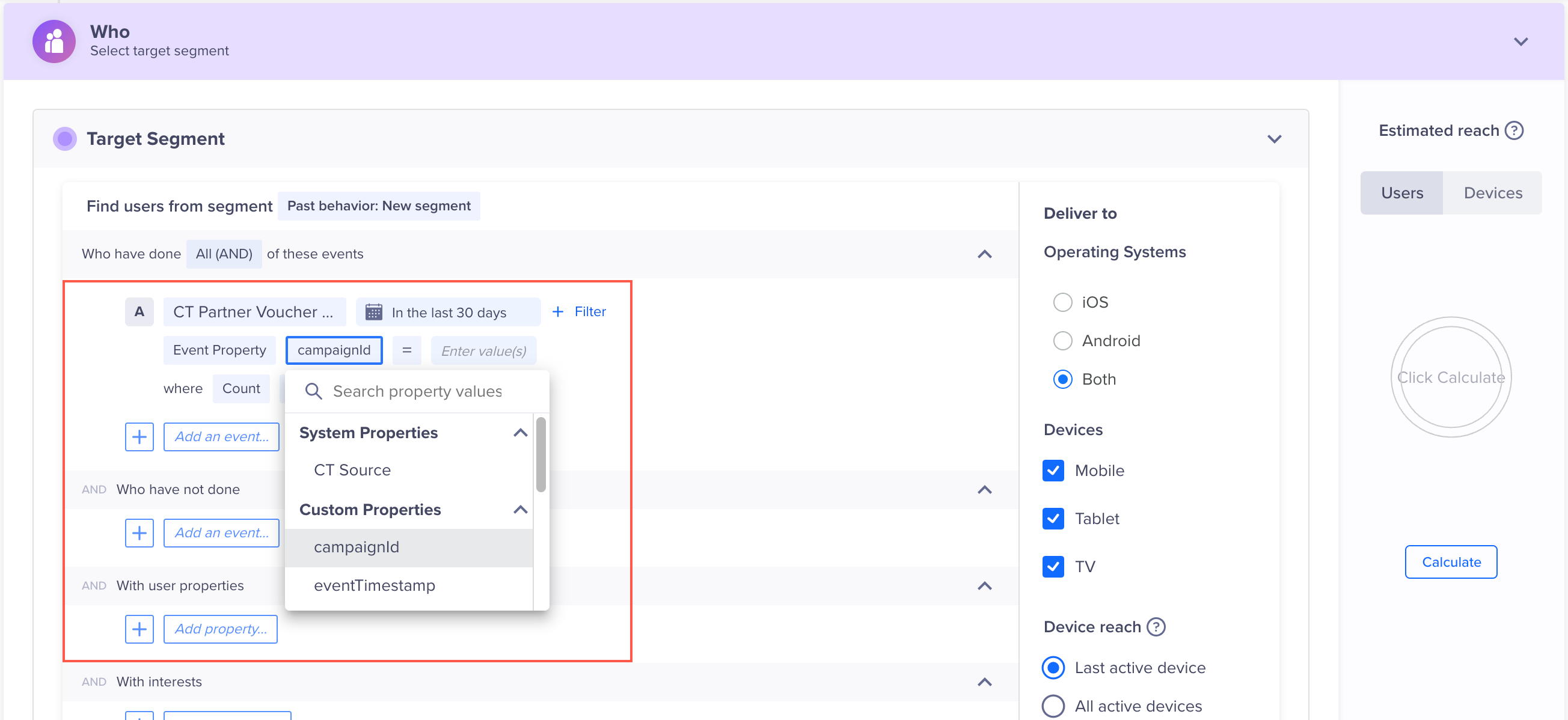
Task: Click the 'Add property...' field
Action: tap(220, 629)
